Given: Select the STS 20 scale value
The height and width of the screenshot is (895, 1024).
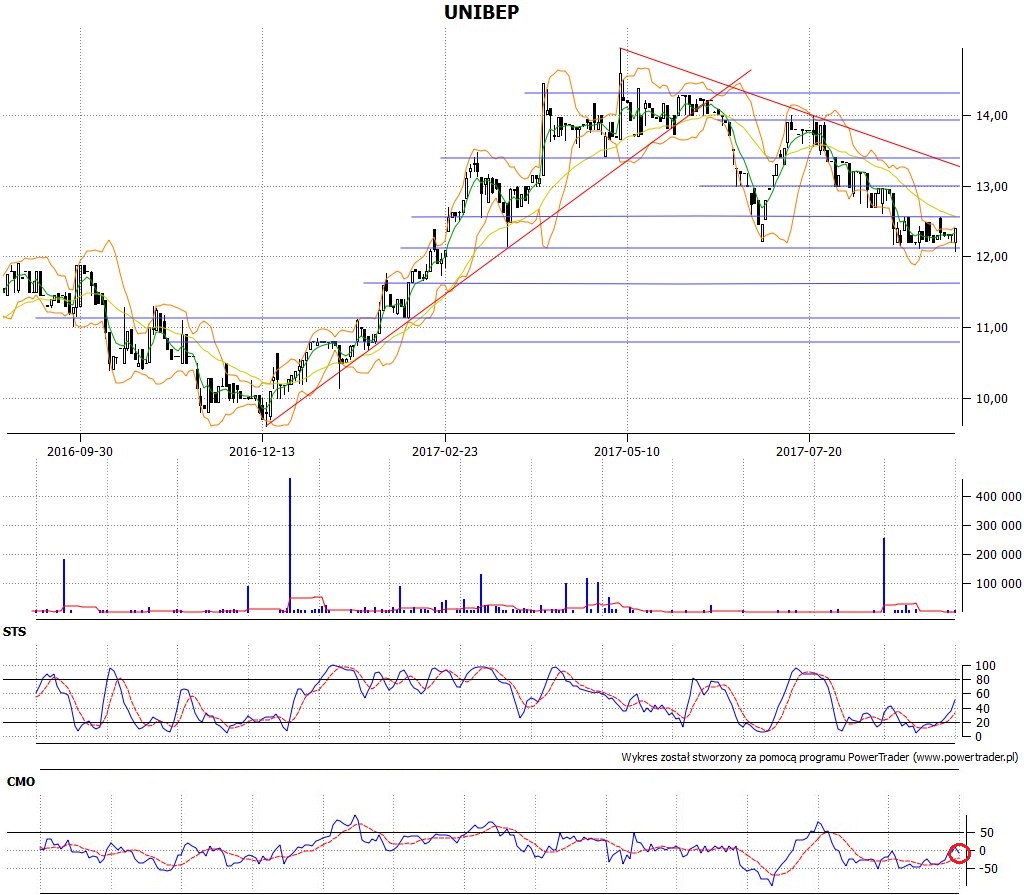Looking at the screenshot, I should [983, 723].
